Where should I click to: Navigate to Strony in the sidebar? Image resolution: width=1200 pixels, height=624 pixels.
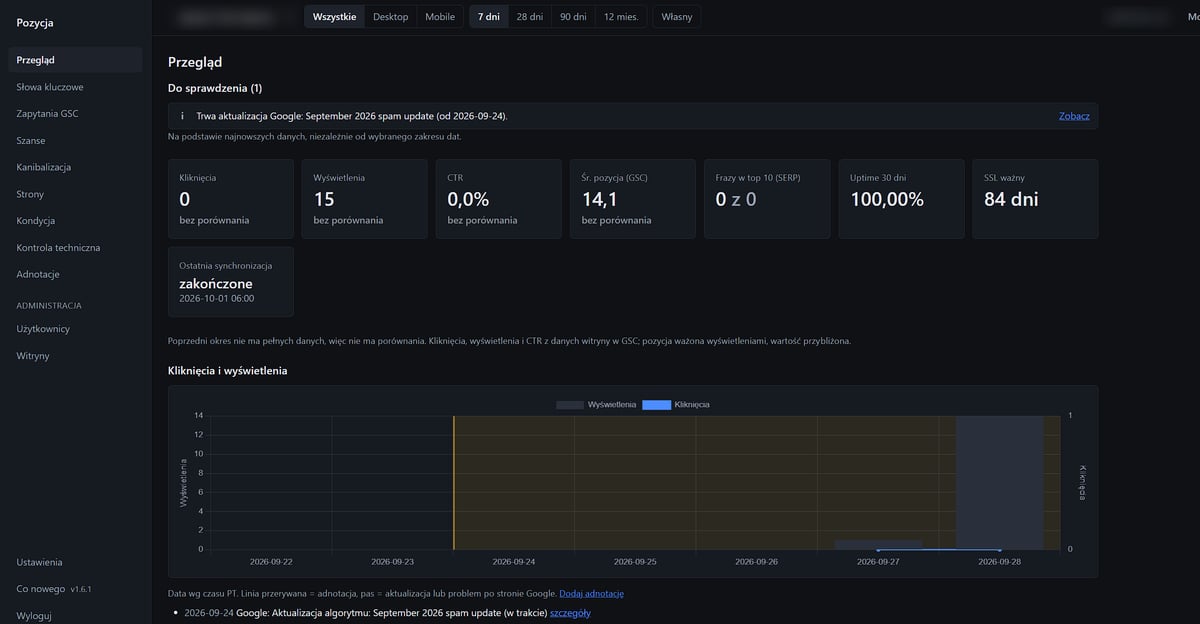click(x=76, y=194)
